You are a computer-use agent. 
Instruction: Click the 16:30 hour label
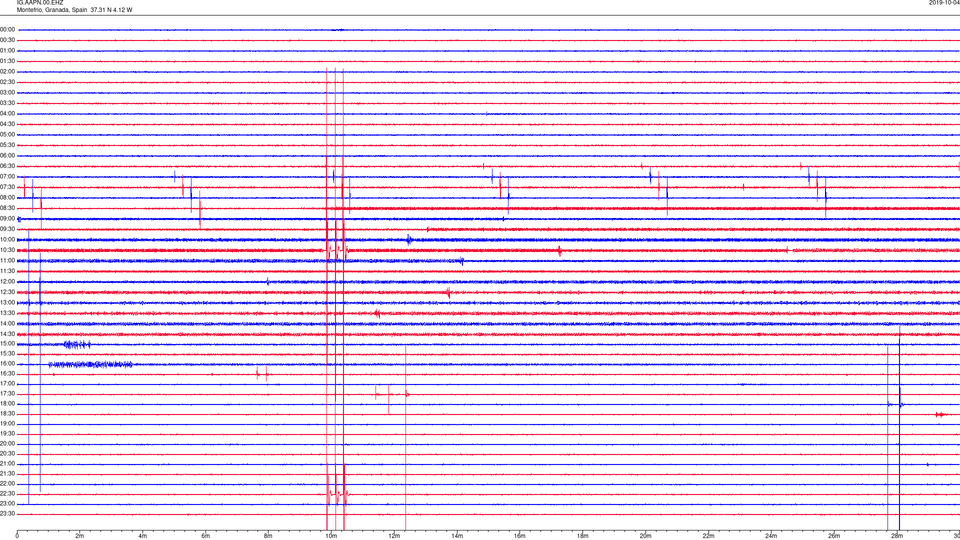[x=7, y=373]
